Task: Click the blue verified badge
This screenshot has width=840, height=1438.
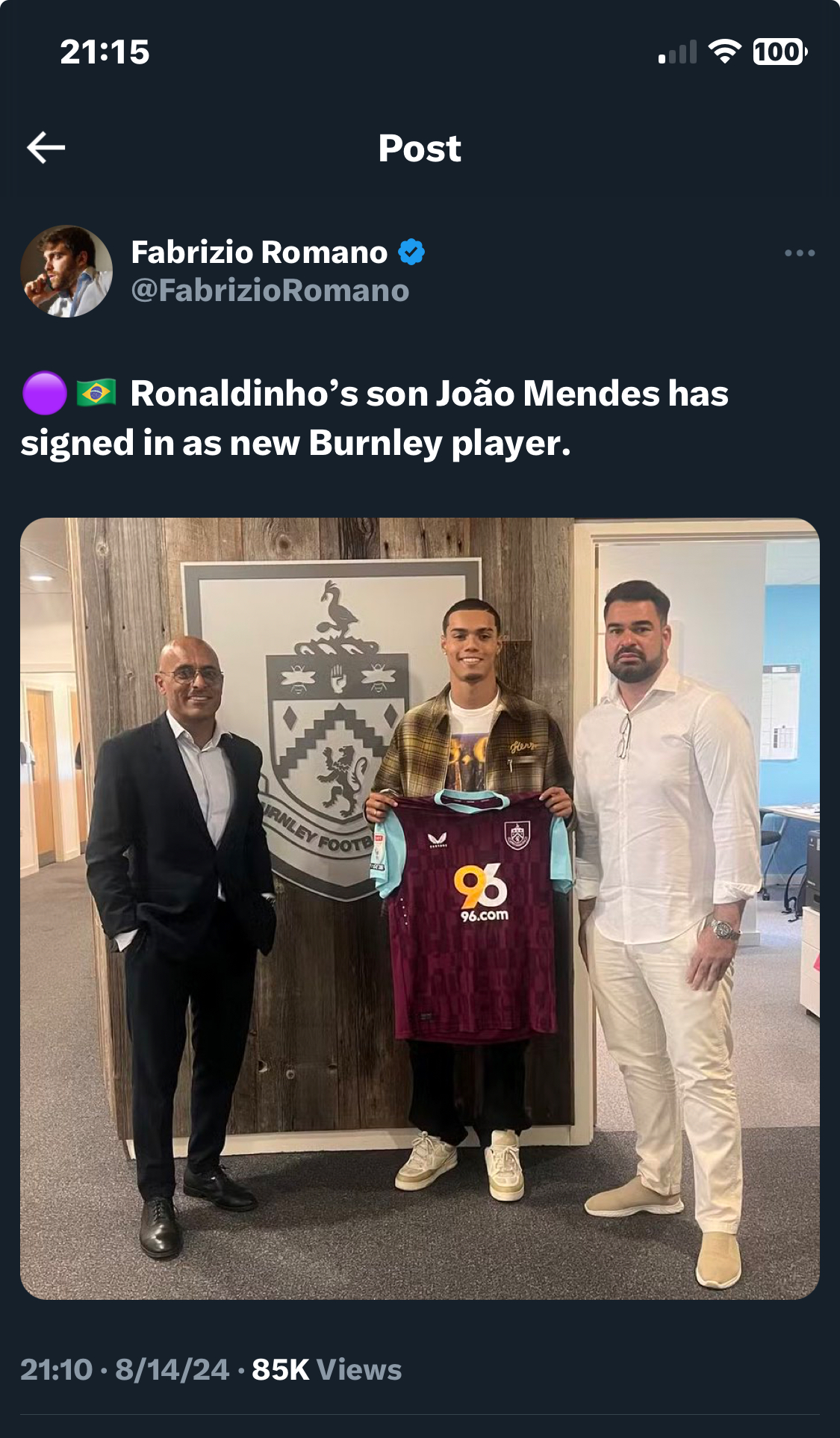Action: [411, 252]
